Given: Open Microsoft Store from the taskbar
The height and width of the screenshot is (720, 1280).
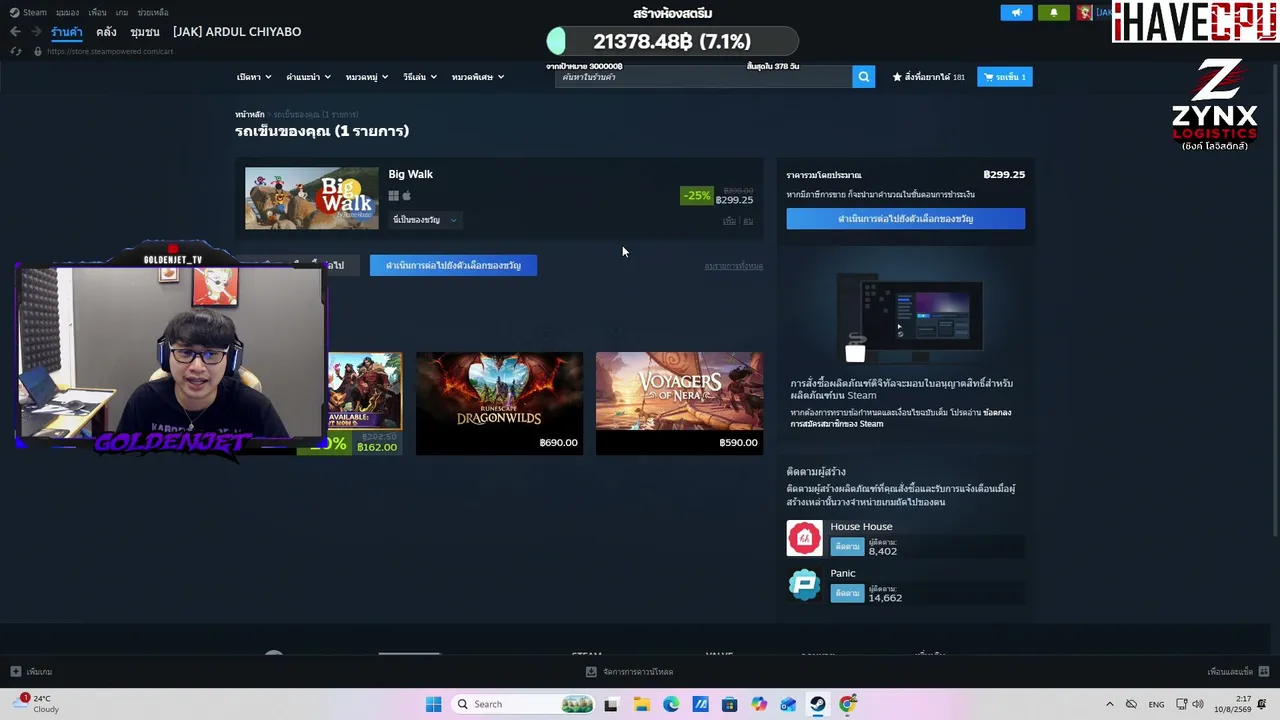Looking at the screenshot, I should [x=729, y=704].
